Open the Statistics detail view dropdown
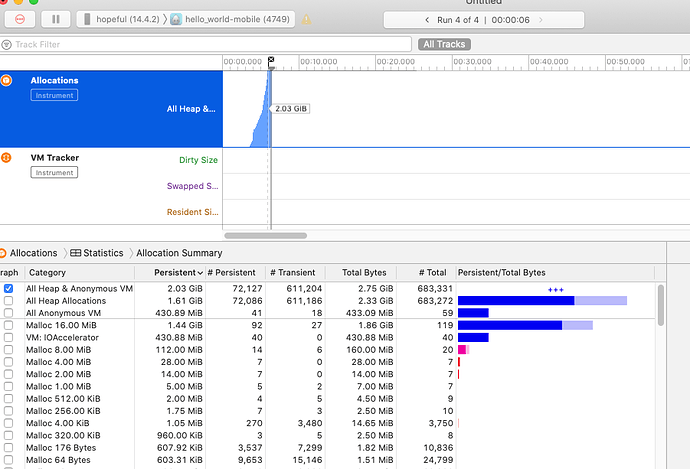The width and height of the screenshot is (690, 469). pyautogui.click(x=97, y=253)
